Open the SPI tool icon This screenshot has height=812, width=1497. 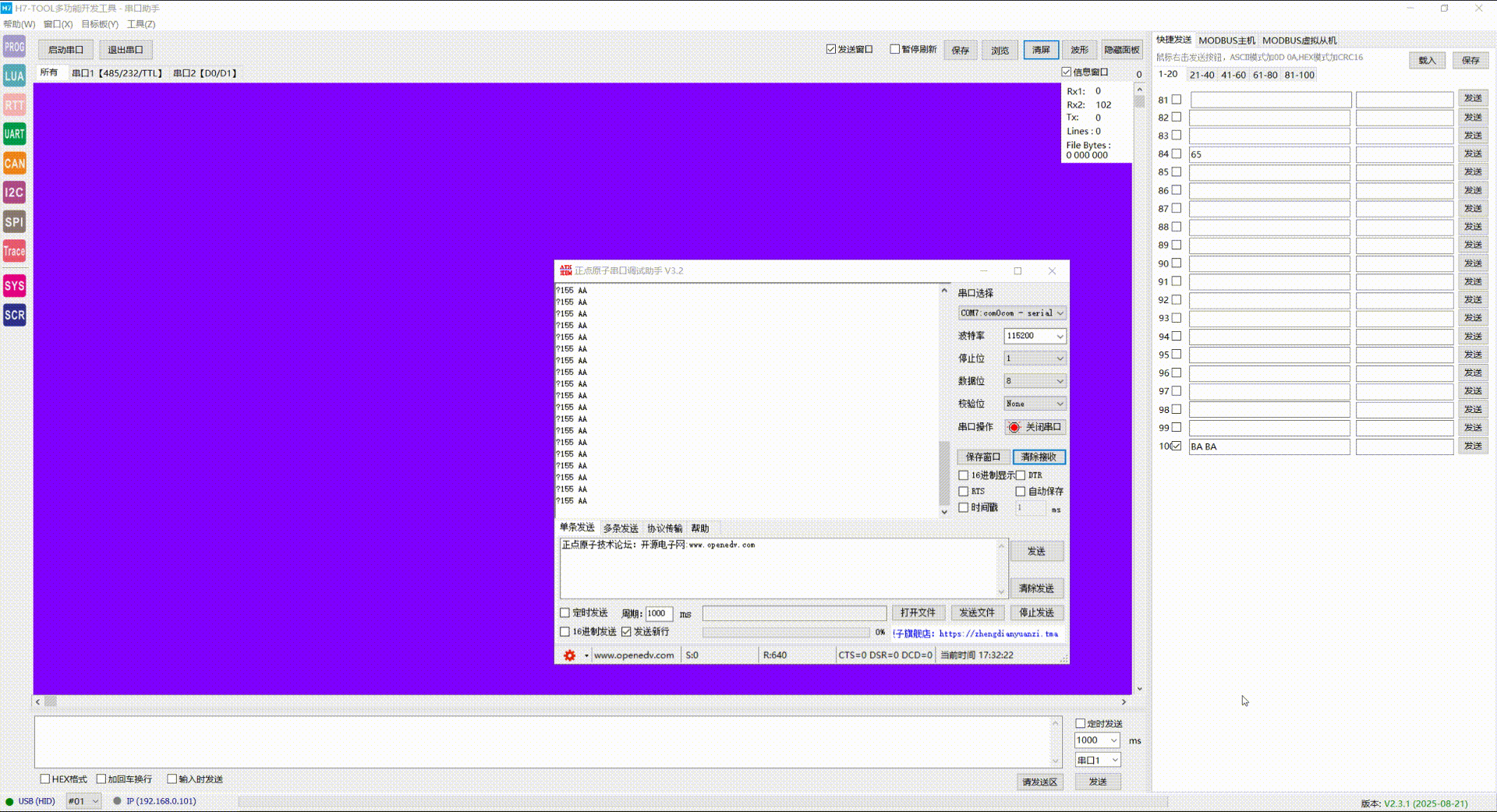14,222
